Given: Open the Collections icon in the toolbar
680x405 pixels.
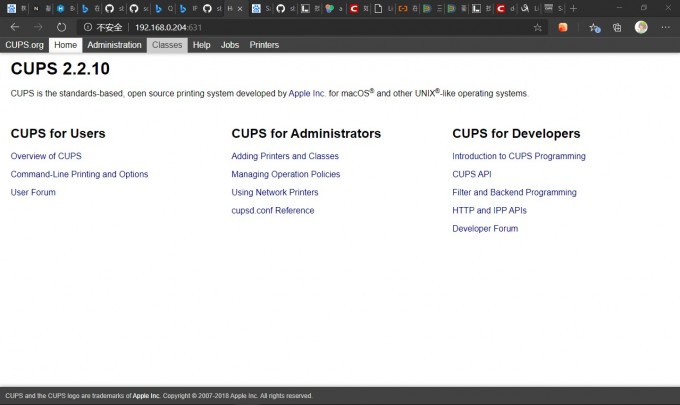Looking at the screenshot, I should [x=617, y=27].
